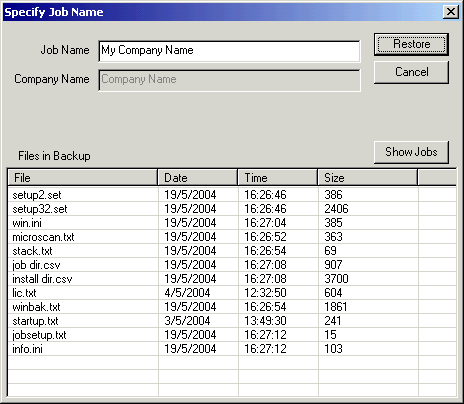464x404 pixels.
Task: Focus the Job Name text field
Action: click(x=229, y=51)
